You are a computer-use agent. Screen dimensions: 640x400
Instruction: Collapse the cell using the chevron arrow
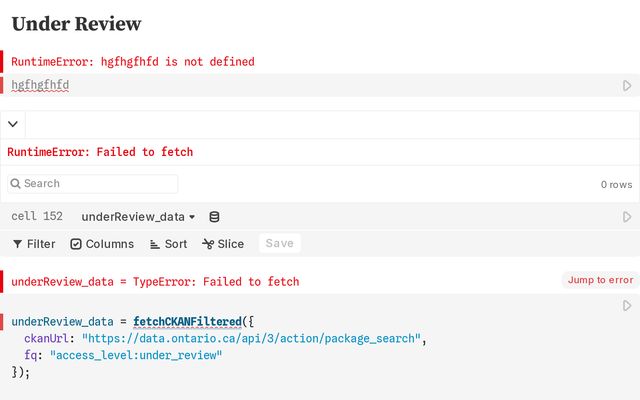coord(13,125)
